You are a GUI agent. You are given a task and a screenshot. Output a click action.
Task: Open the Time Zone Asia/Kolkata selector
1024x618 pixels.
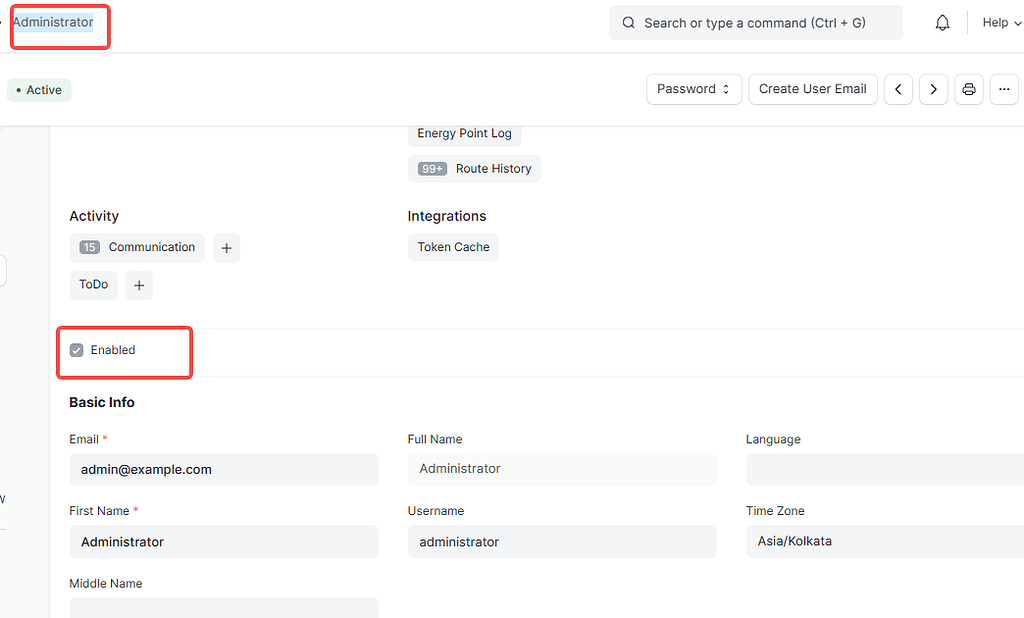[885, 542]
